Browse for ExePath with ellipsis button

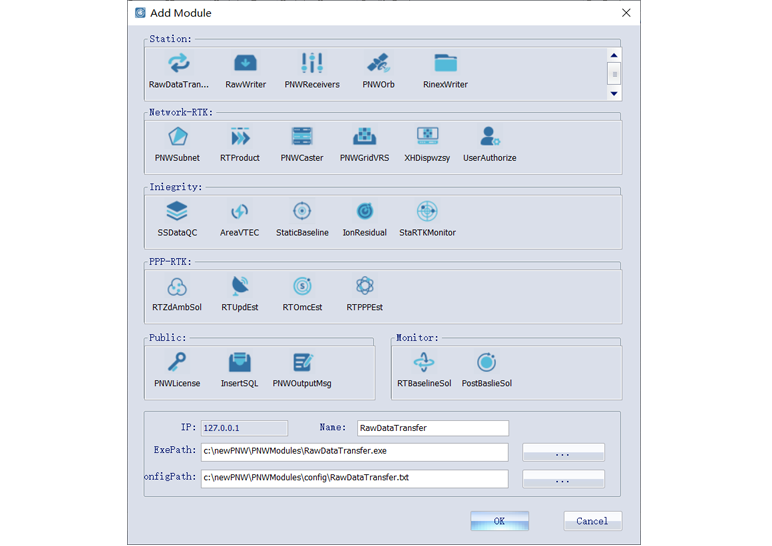[563, 453]
